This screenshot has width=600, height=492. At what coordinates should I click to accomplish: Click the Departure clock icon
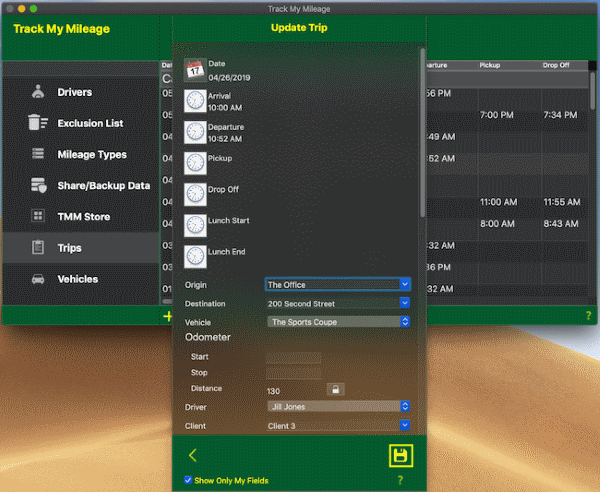(x=195, y=133)
